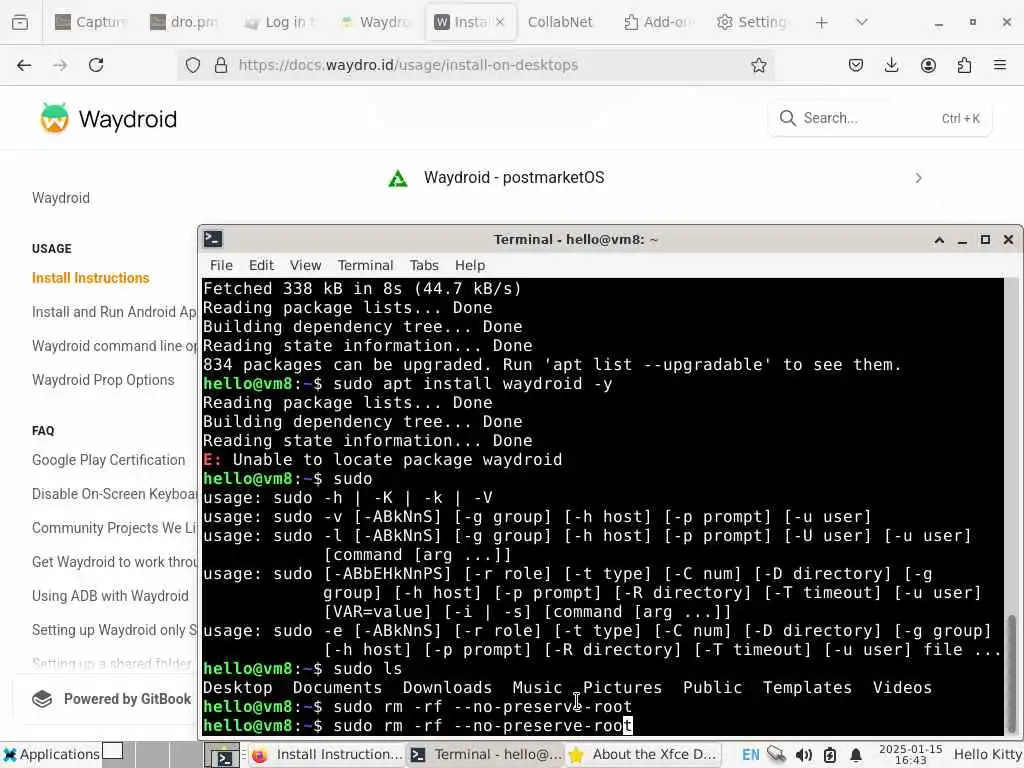Switch to the Log in tab

click(x=280, y=22)
